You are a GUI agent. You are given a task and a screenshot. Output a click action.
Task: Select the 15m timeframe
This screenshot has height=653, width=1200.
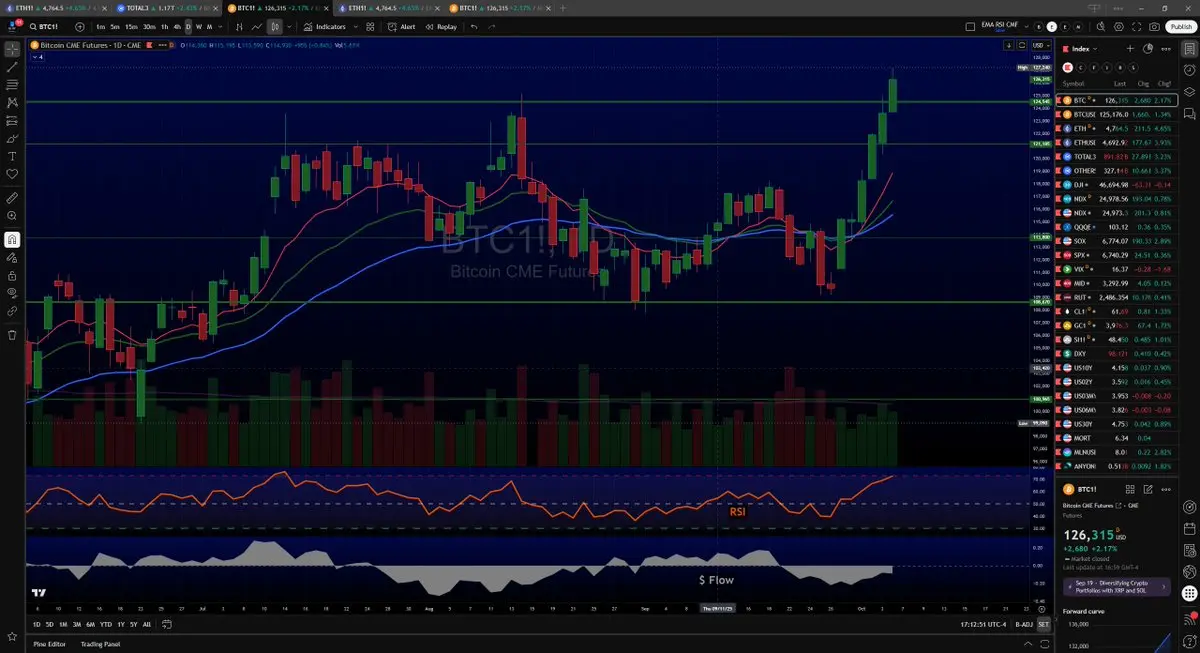pyautogui.click(x=131, y=27)
